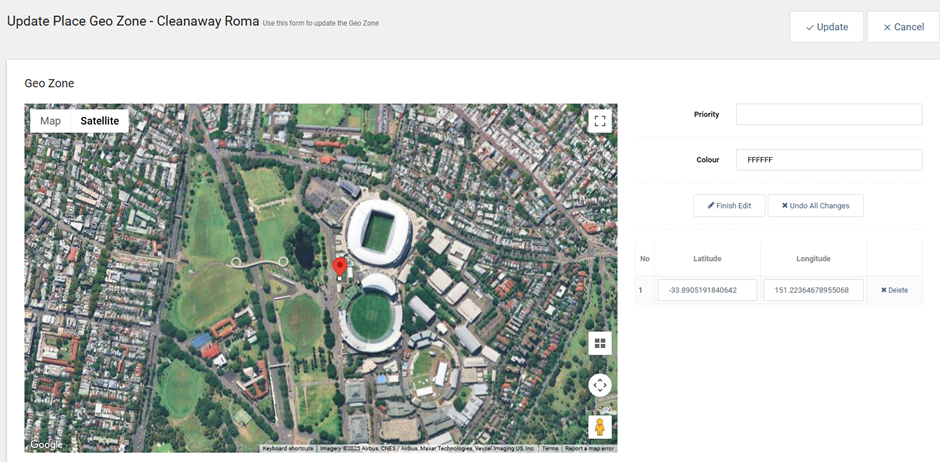The image size is (940, 462).
Task: Click the Cancel button
Action: pos(903,27)
